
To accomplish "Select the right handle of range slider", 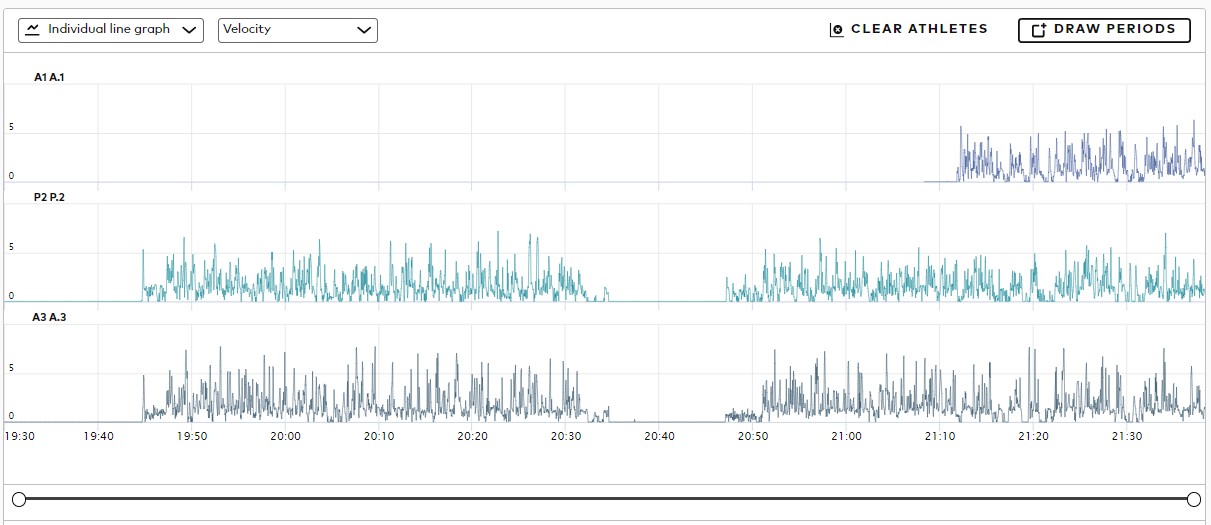I will (1193, 499).
